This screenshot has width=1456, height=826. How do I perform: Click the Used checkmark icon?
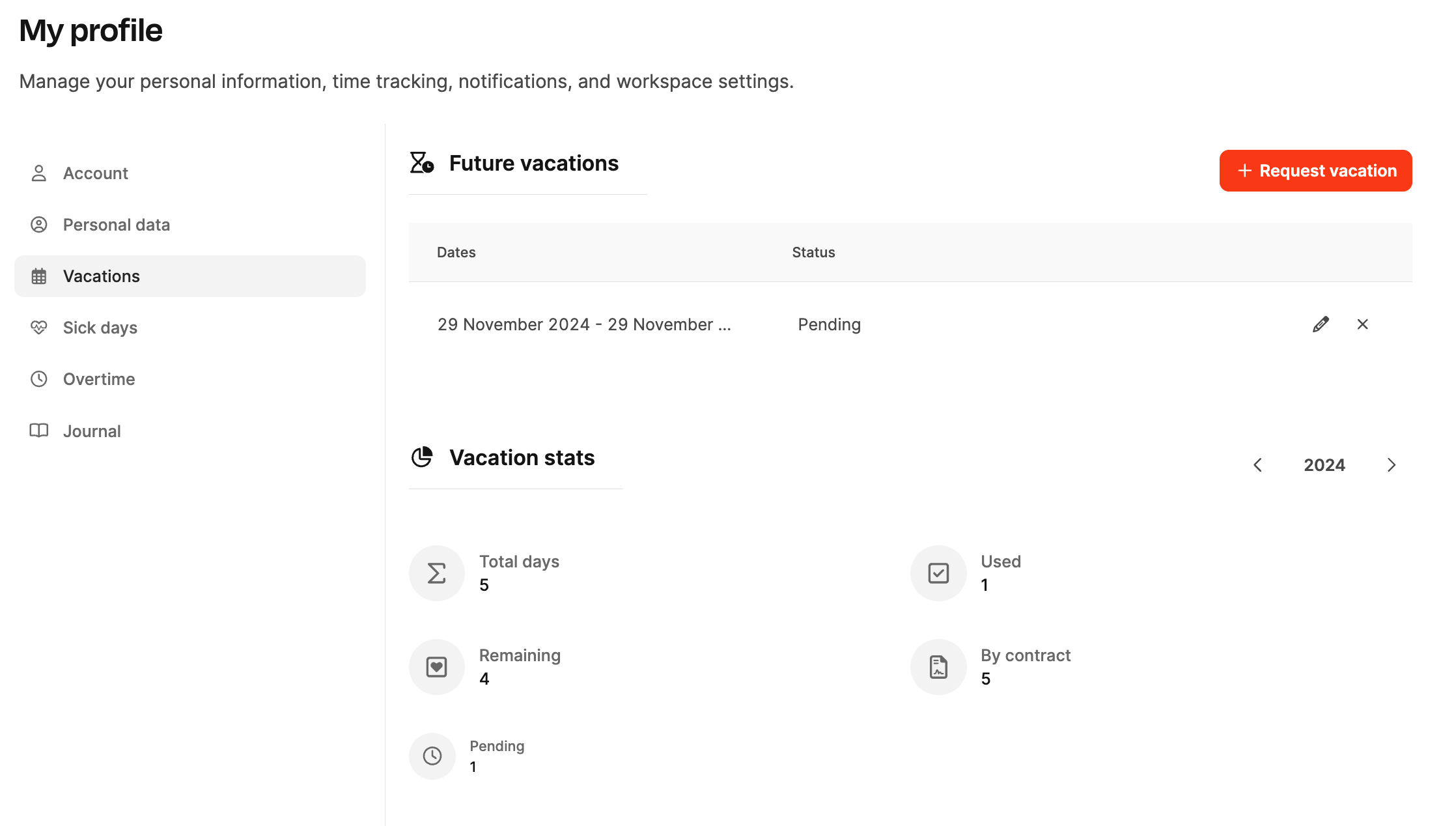(938, 573)
